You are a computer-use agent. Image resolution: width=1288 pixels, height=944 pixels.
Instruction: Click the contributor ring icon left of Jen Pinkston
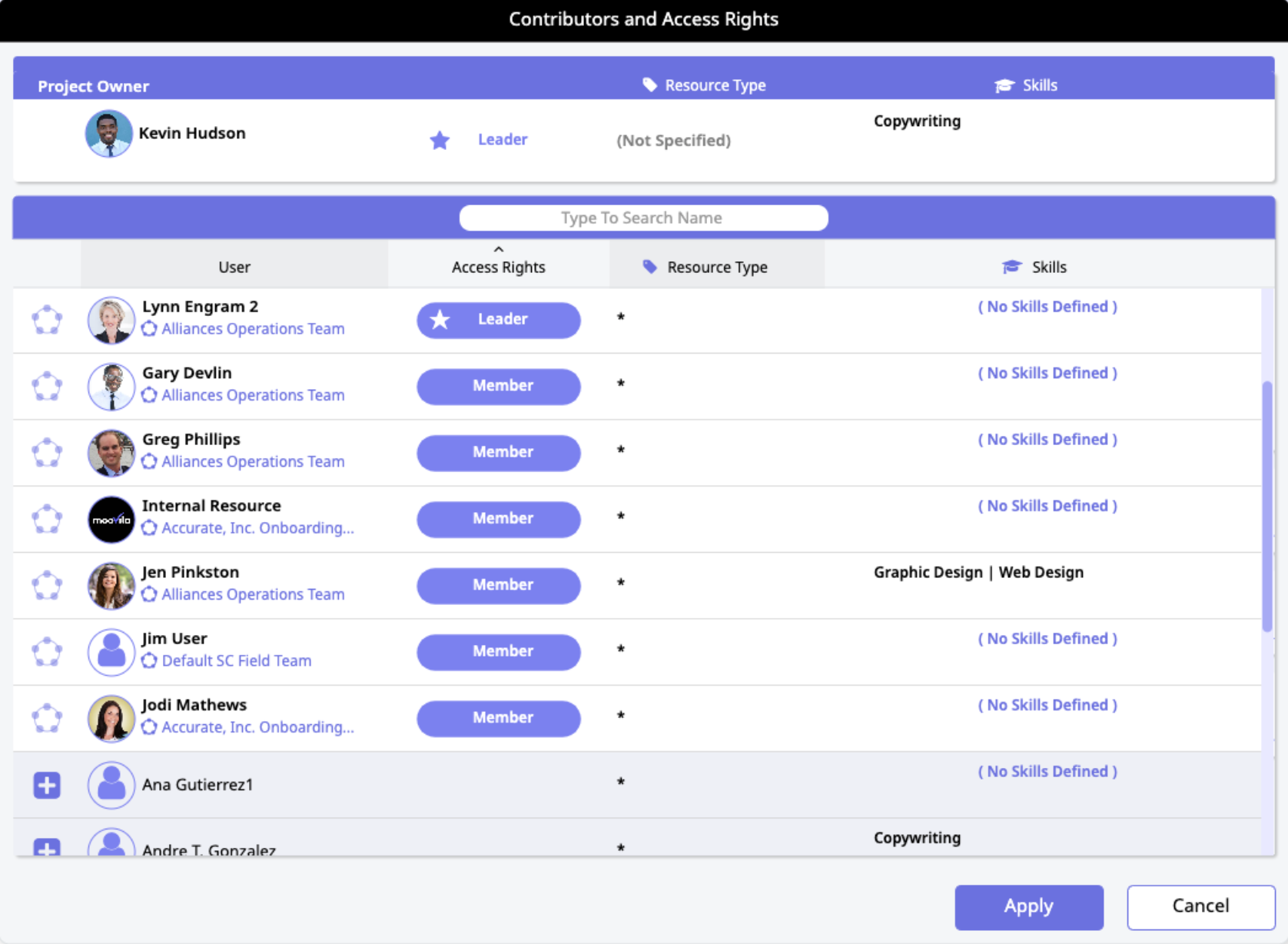(x=47, y=585)
